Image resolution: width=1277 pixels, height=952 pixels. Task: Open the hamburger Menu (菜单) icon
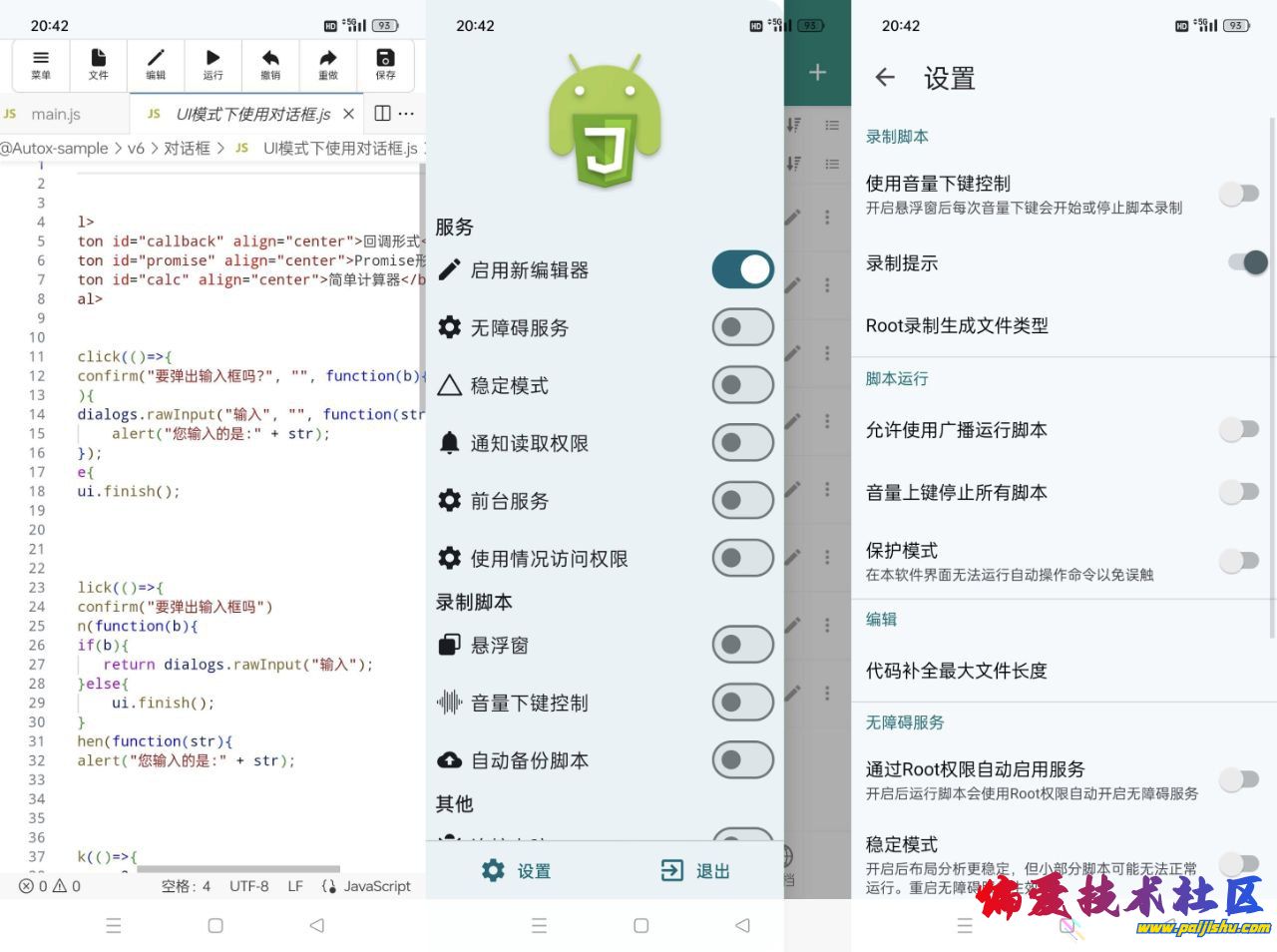pyautogui.click(x=41, y=64)
